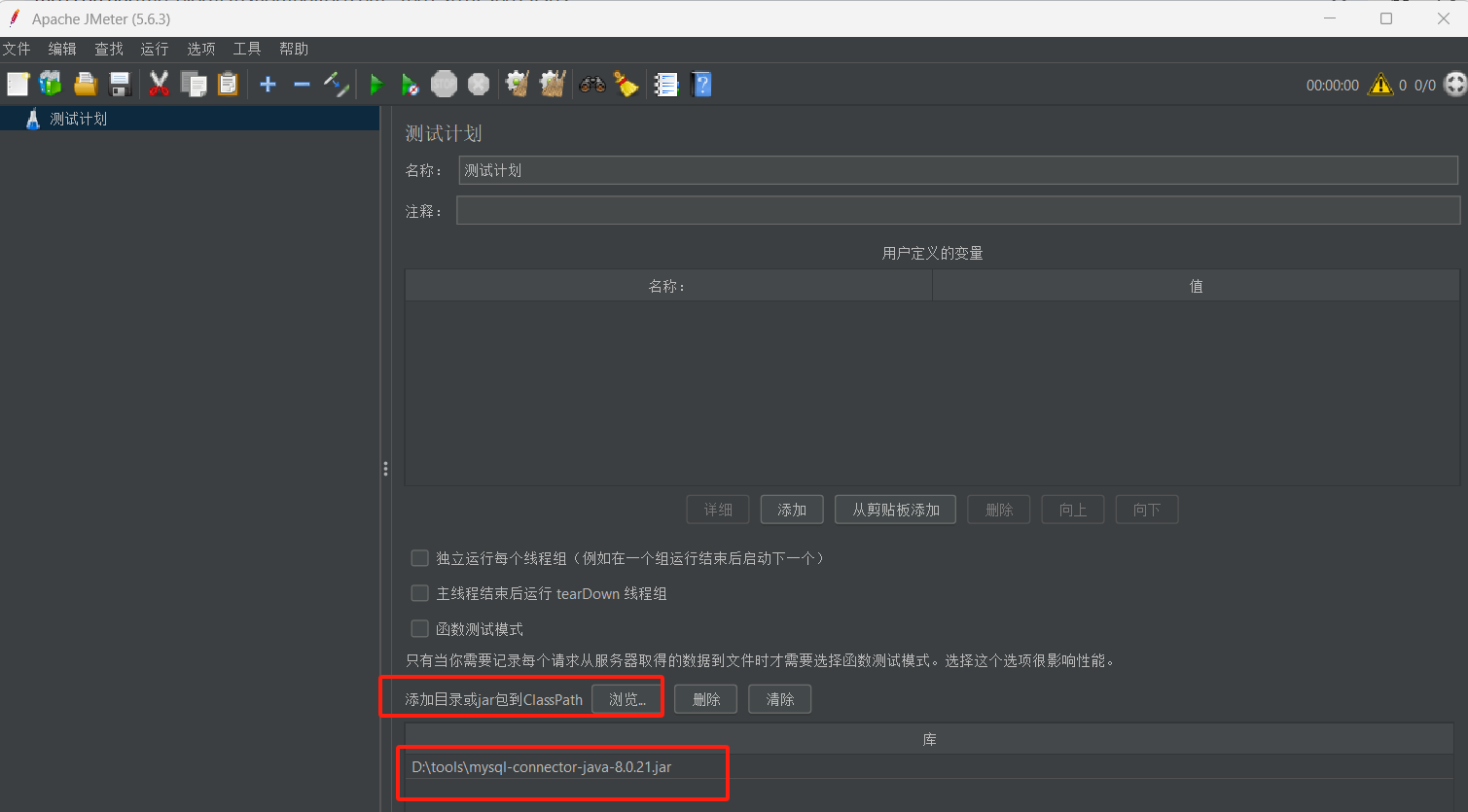1468x812 pixels.
Task: Click the 添加 variable button
Action: click(x=792, y=510)
